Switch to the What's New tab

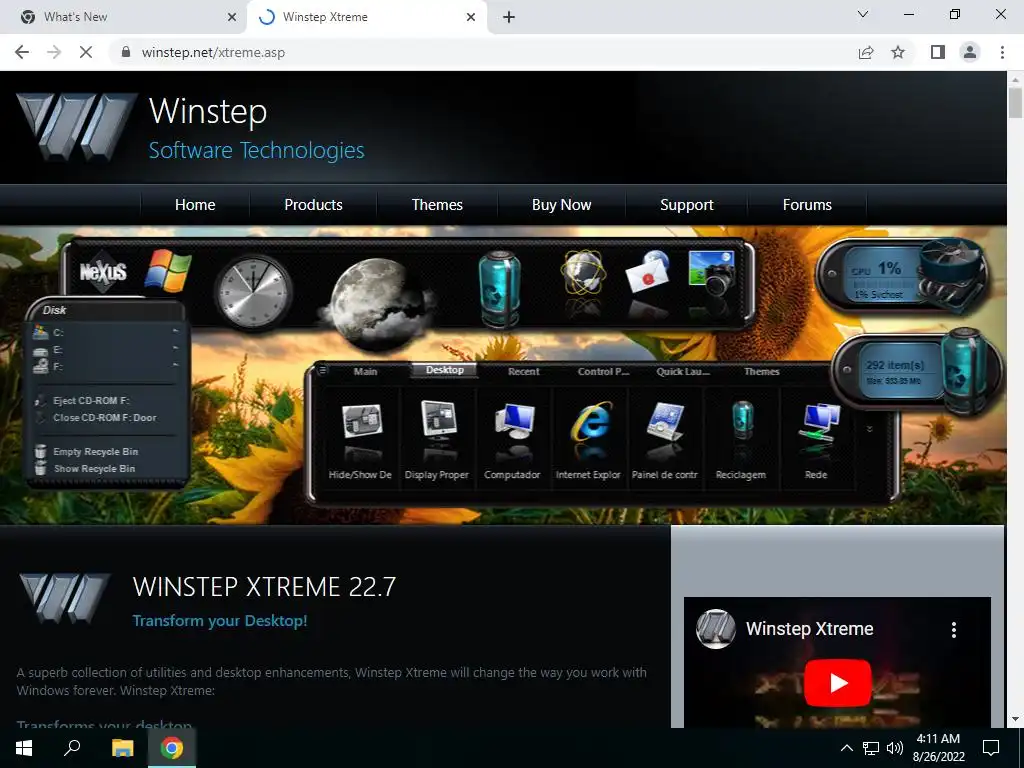tap(124, 17)
